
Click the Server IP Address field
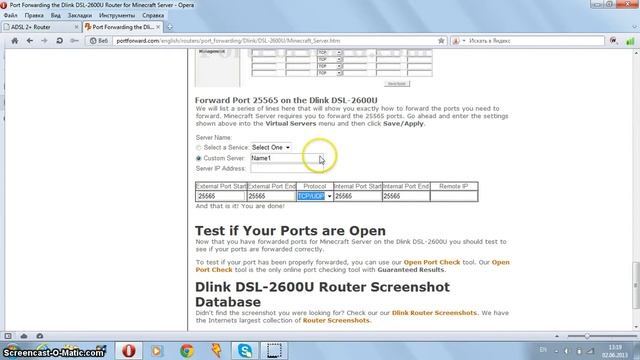tap(287, 169)
